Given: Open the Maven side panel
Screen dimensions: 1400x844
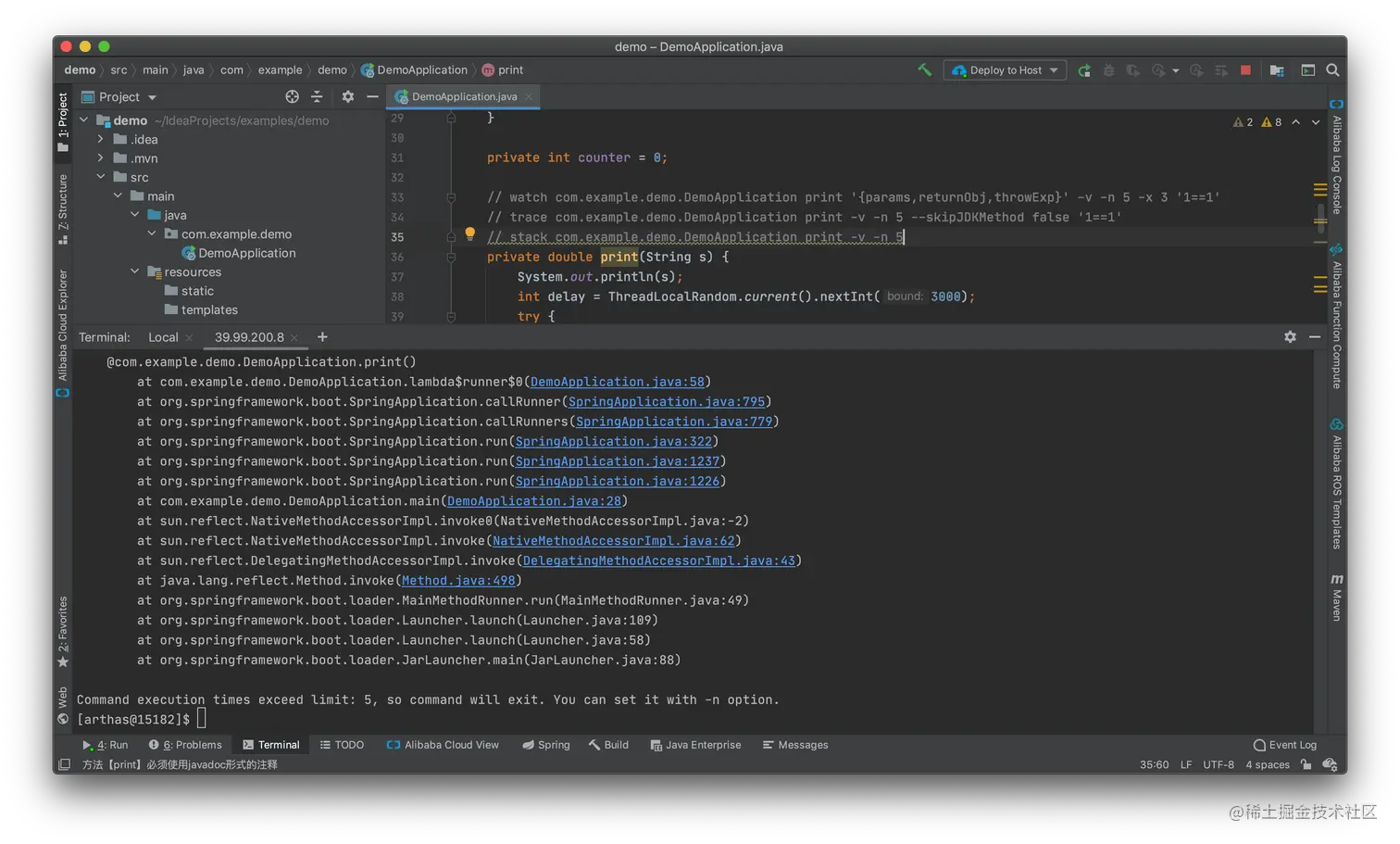Looking at the screenshot, I should pos(1336,597).
